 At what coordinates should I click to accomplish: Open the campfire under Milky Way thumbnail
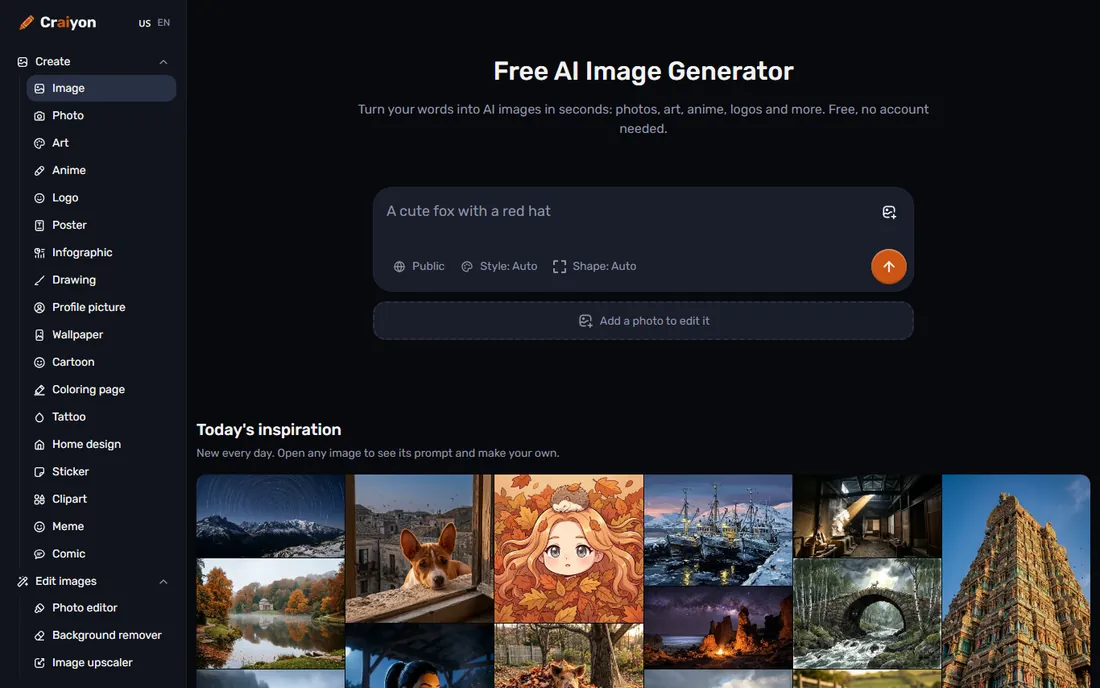[718, 628]
